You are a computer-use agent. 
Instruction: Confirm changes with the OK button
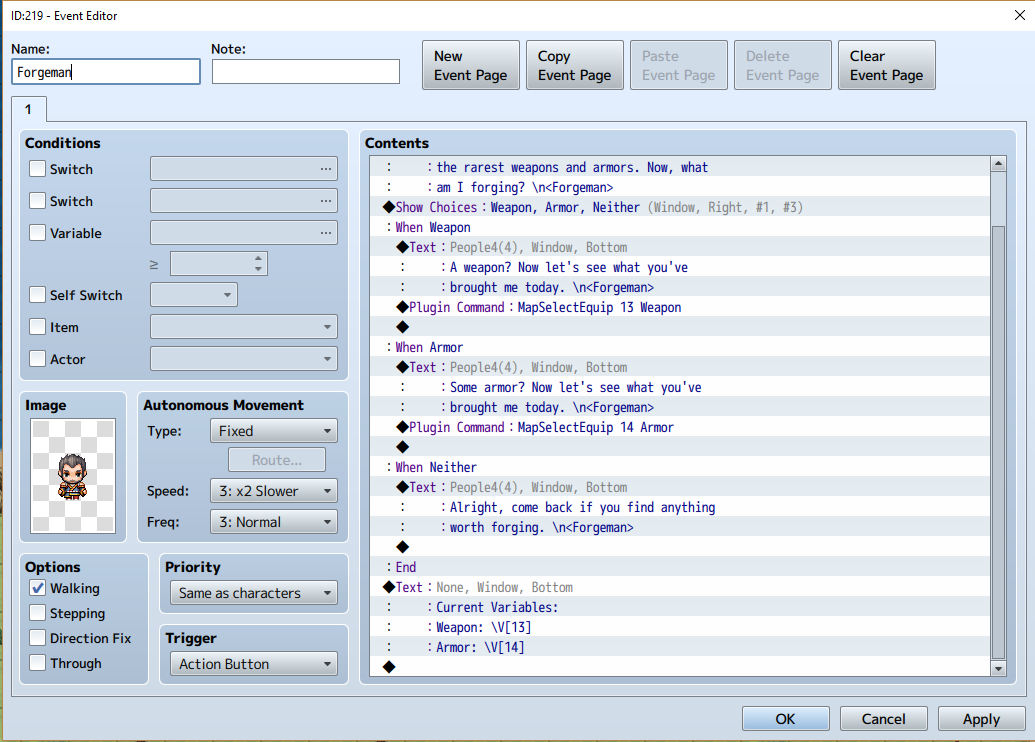785,719
